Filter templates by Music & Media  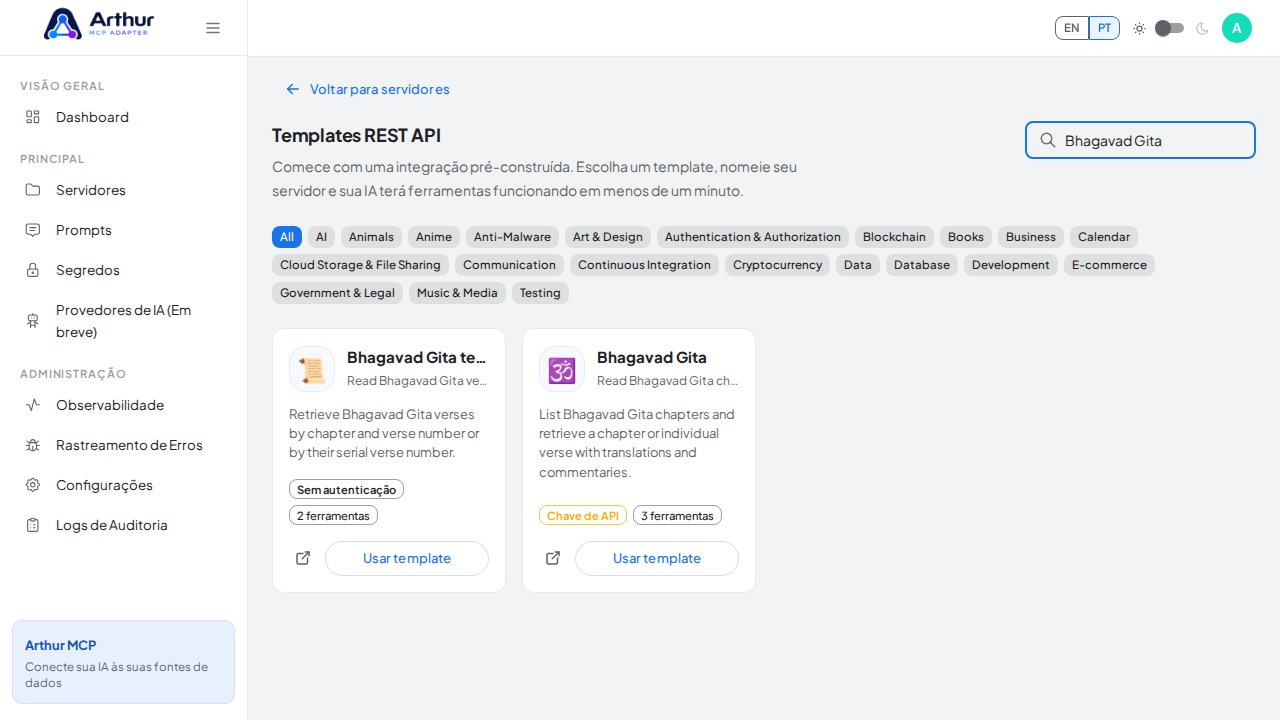[x=457, y=293]
